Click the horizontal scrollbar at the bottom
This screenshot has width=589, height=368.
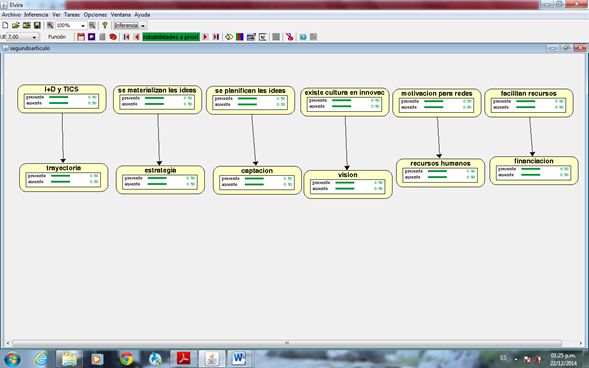point(287,343)
